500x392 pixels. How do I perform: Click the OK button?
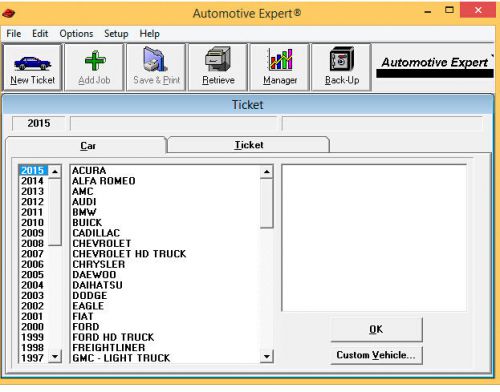pyautogui.click(x=376, y=329)
